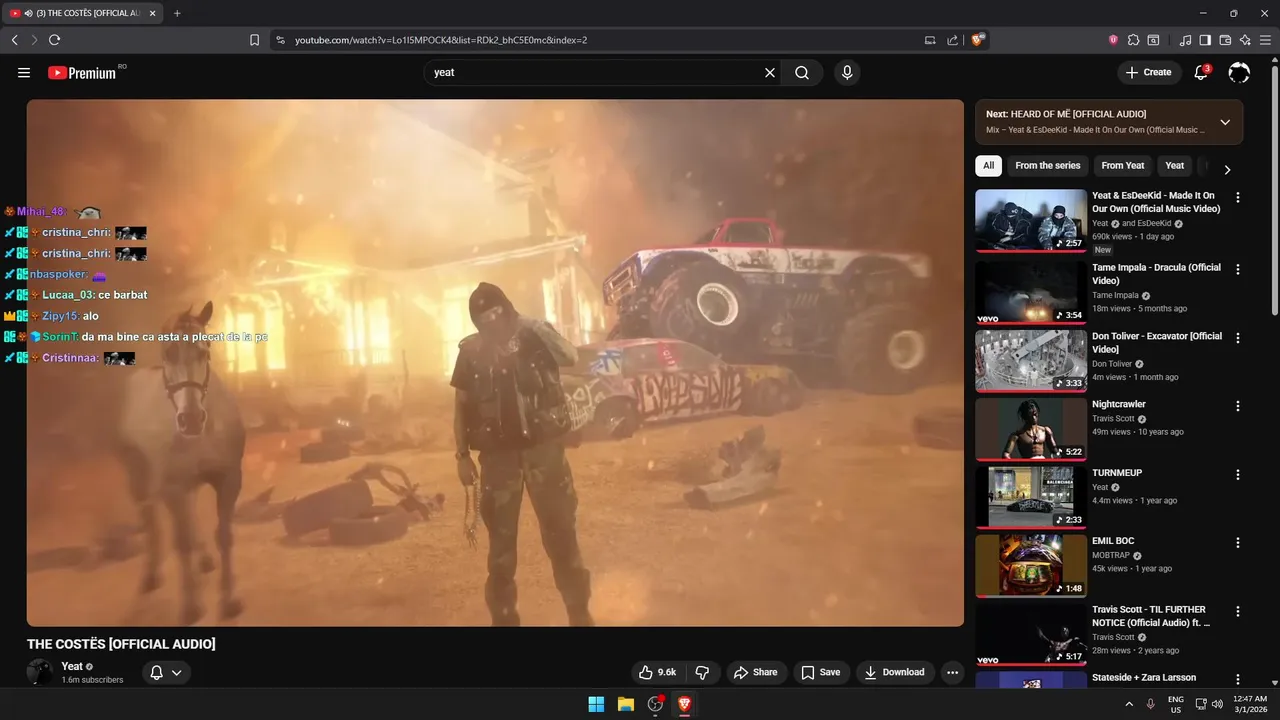Open EMIL BOC video title
Viewport: 1280px width, 720px height.
point(1115,541)
